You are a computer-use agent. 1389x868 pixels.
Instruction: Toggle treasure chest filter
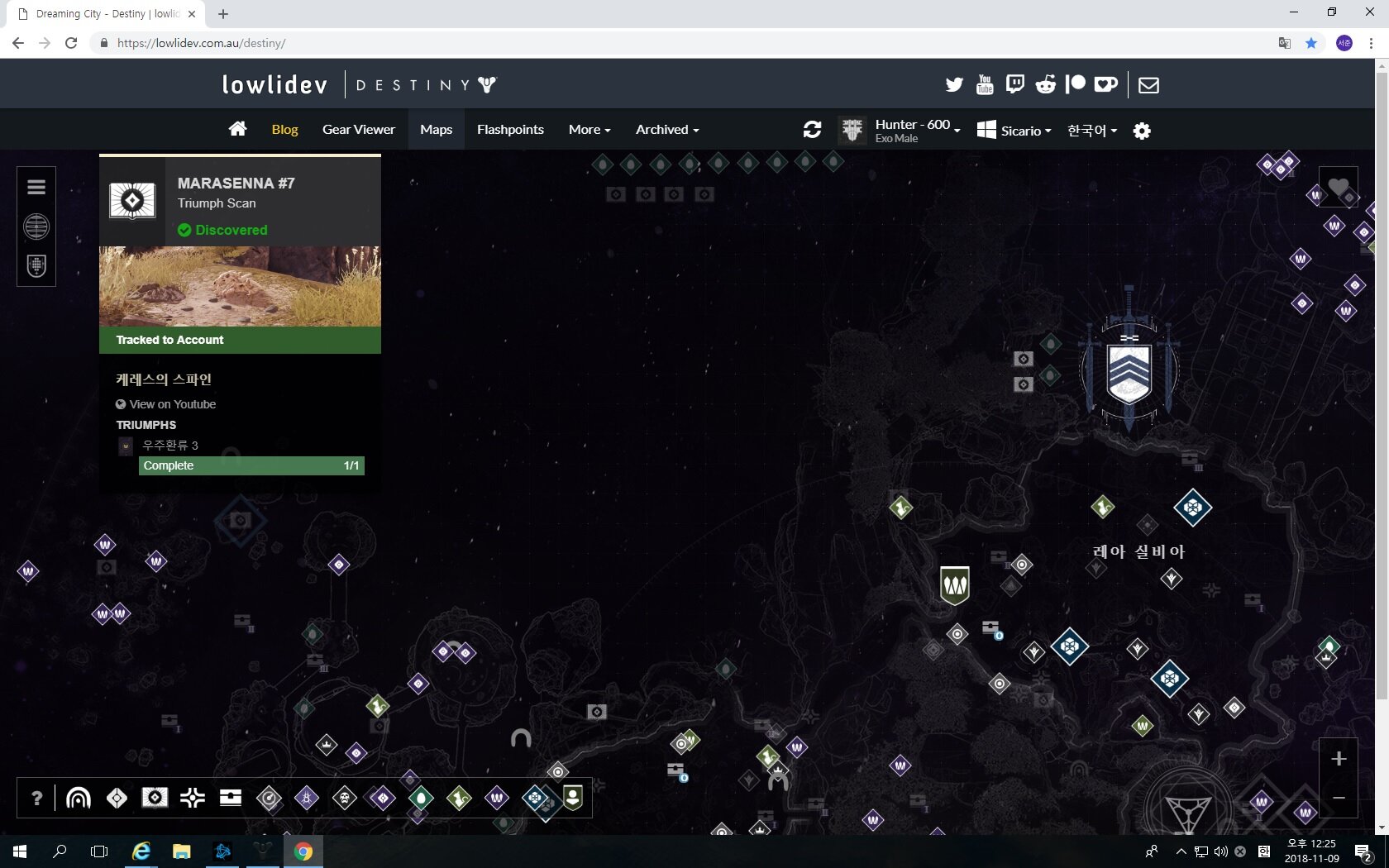click(231, 798)
